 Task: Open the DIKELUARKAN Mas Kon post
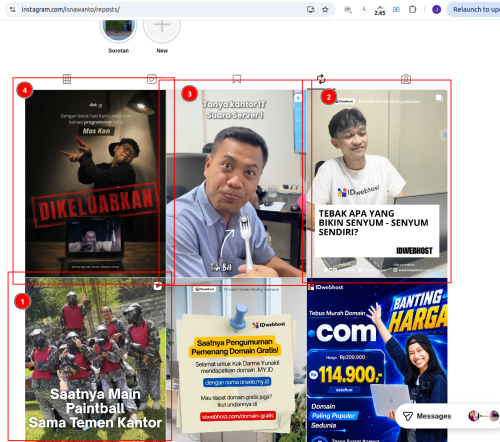[95, 183]
